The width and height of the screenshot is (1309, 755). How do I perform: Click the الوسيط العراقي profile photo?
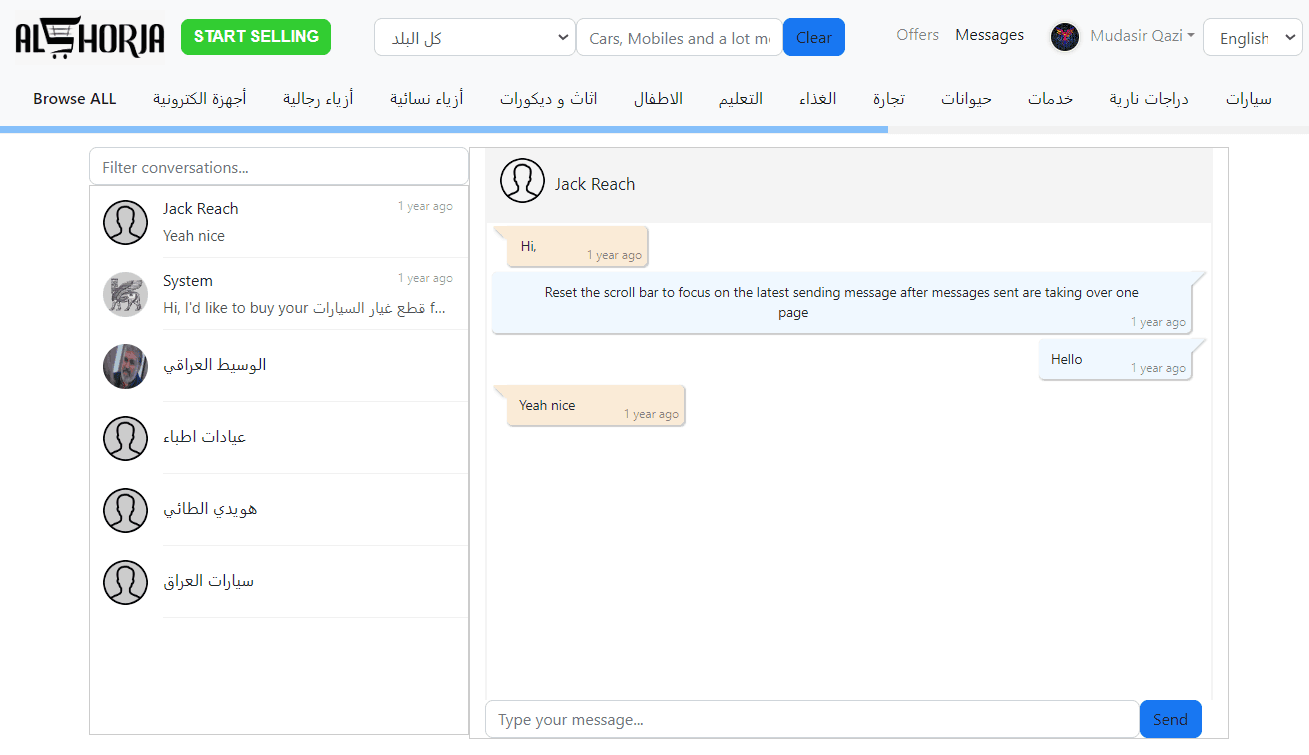(126, 366)
